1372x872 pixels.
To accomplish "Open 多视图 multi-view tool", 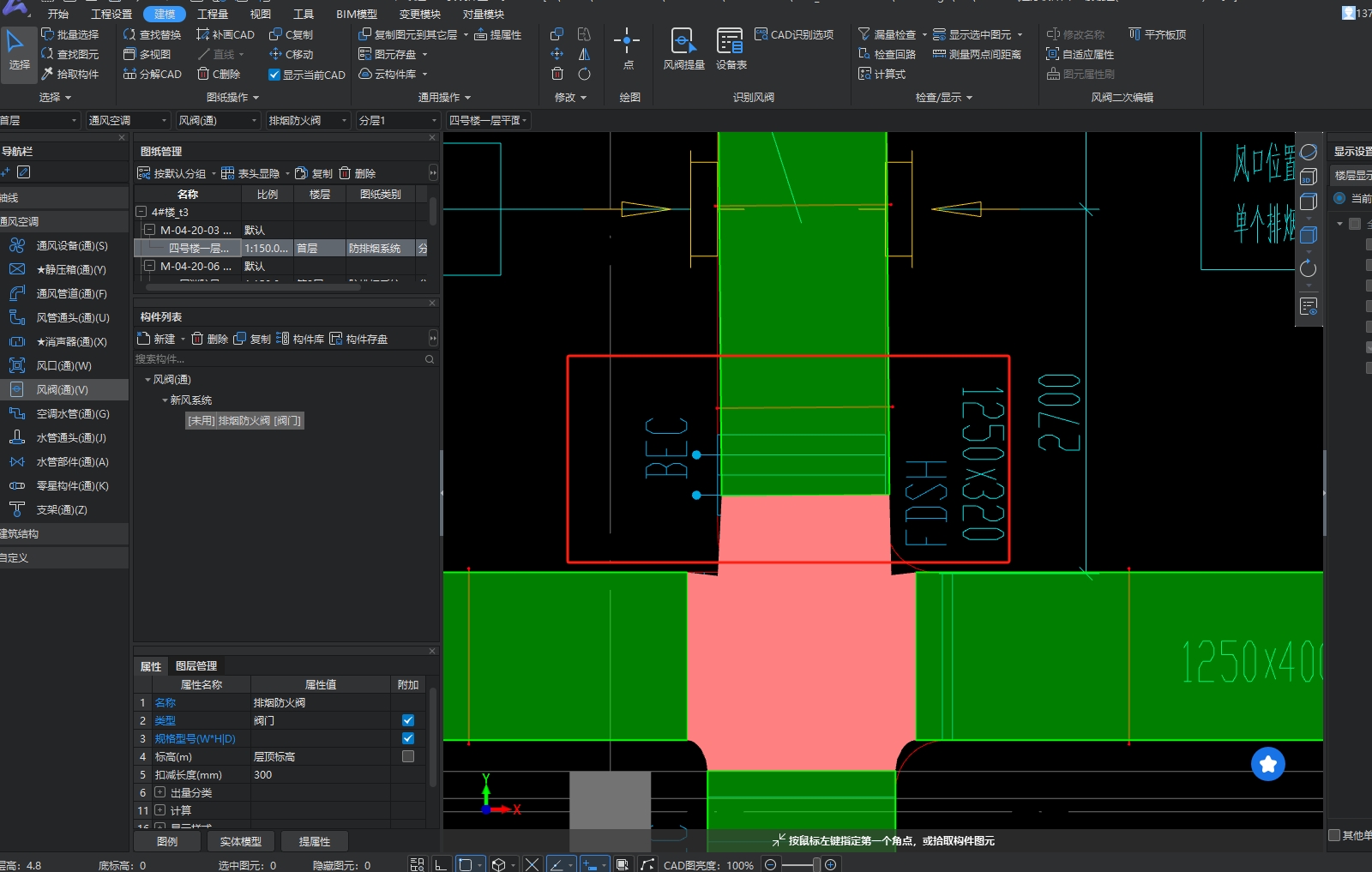I will [147, 54].
